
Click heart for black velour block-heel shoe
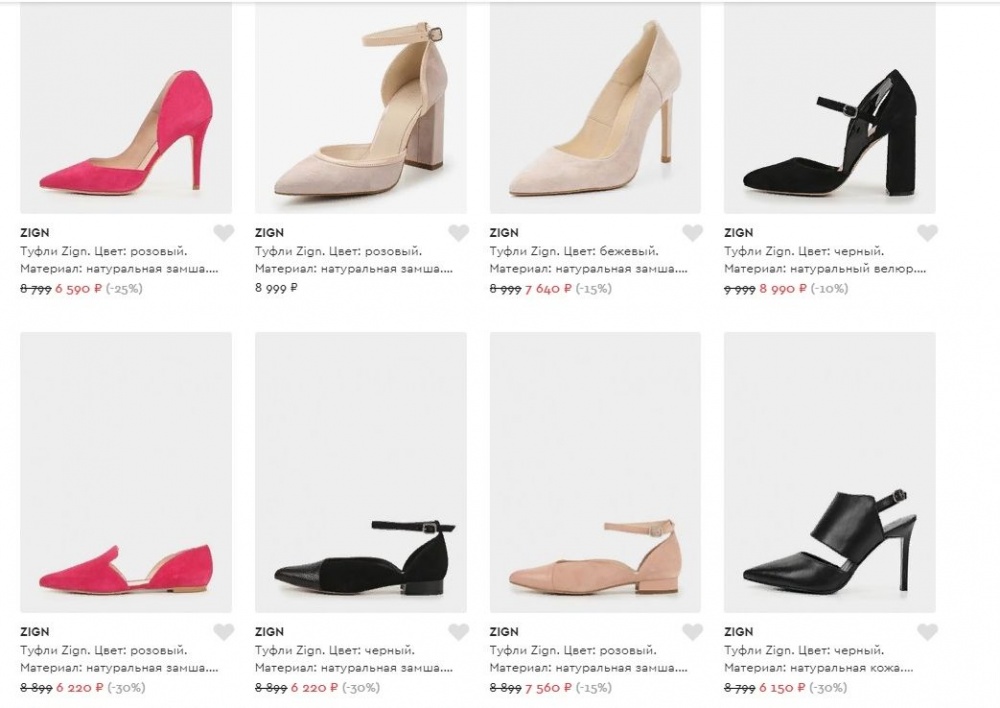click(928, 233)
